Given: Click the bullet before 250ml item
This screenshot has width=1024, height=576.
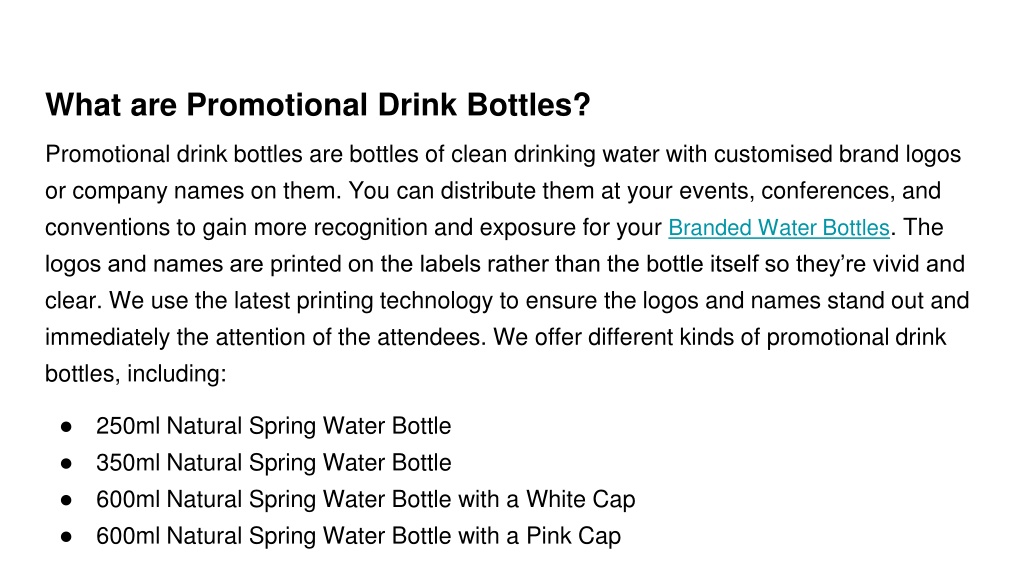Looking at the screenshot, I should (x=66, y=427).
